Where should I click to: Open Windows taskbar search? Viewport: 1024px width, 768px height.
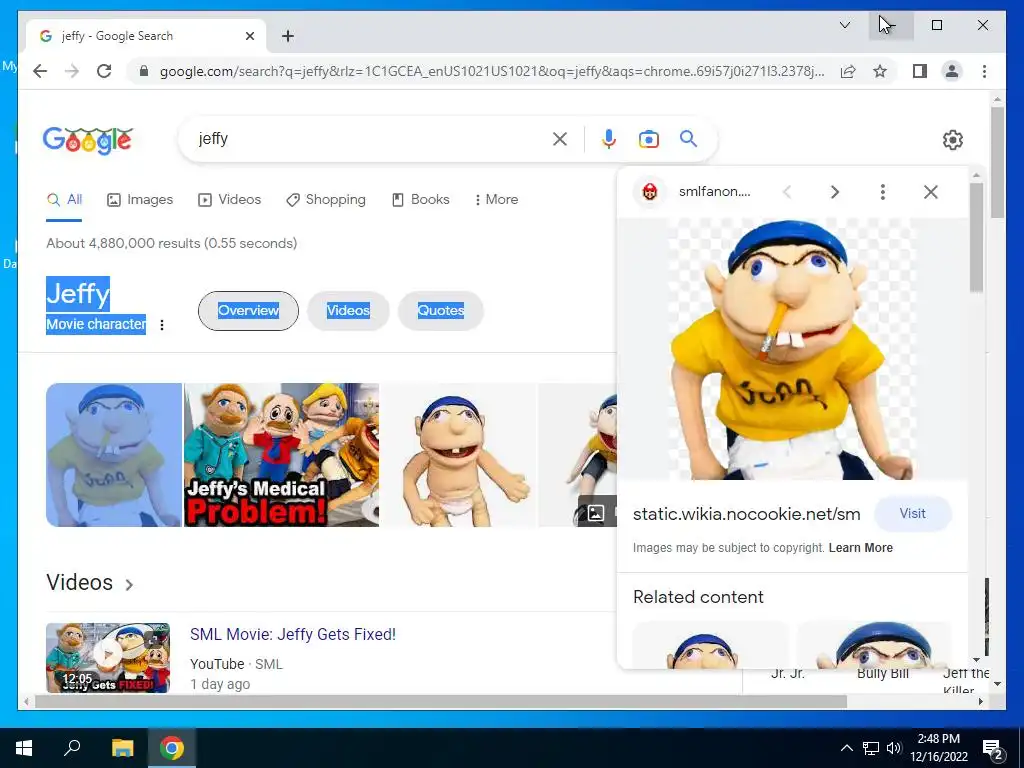click(72, 747)
